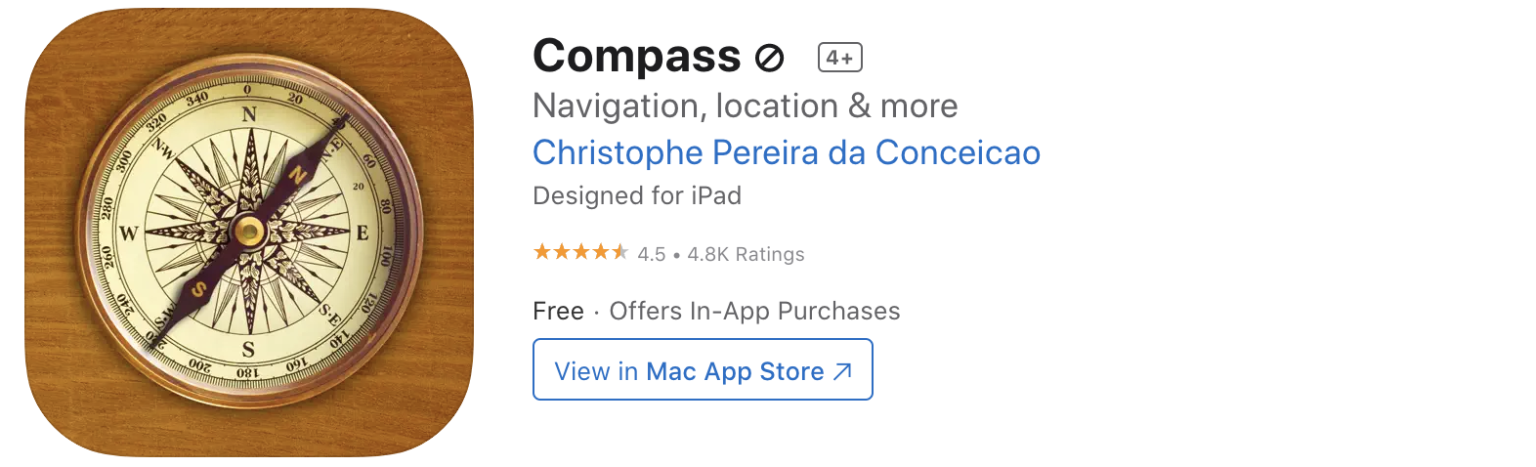Click the 4.5 average rating number
The height and width of the screenshot is (467, 1536).
coord(651,254)
